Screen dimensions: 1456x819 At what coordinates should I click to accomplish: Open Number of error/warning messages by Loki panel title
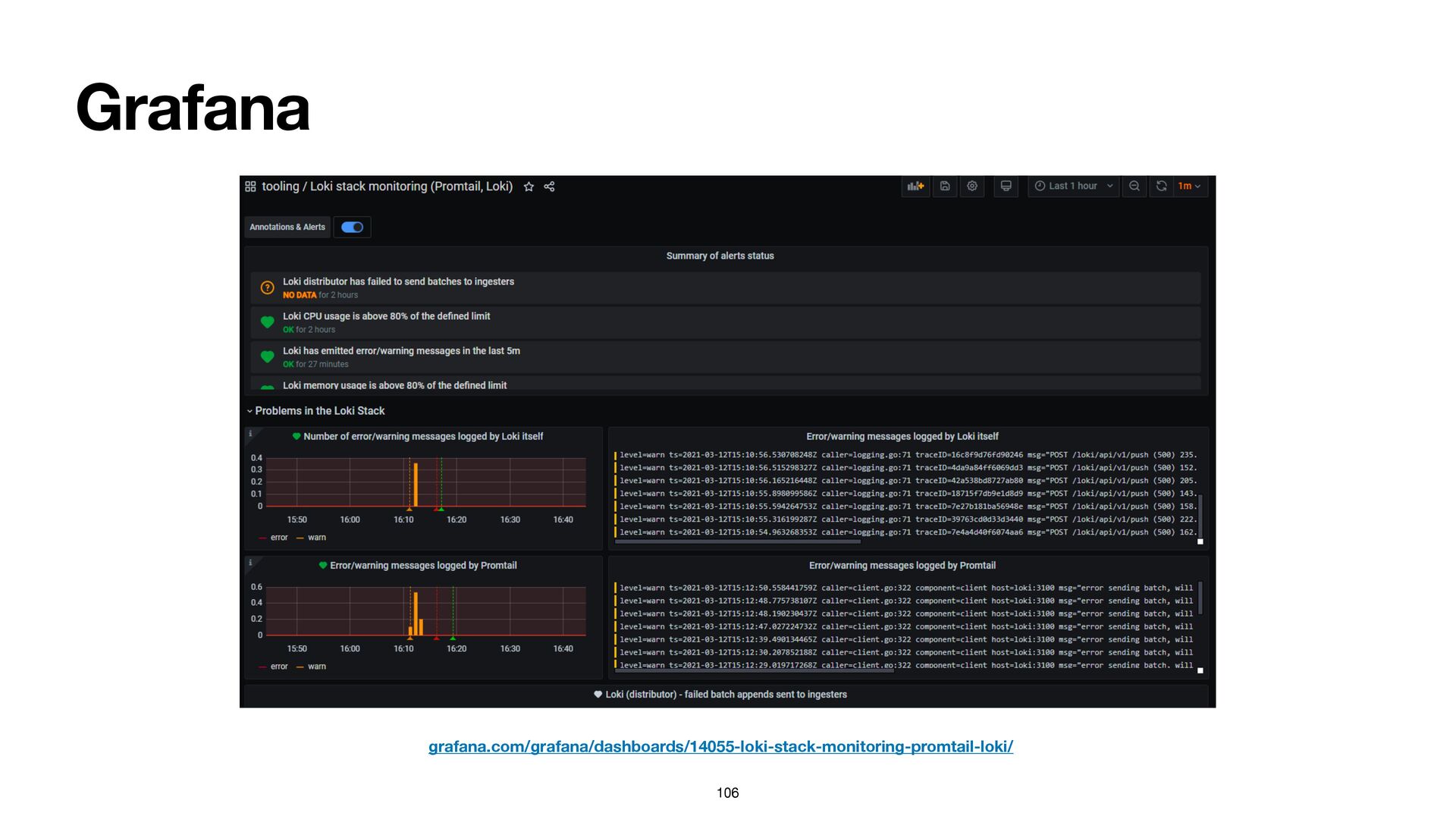423,437
